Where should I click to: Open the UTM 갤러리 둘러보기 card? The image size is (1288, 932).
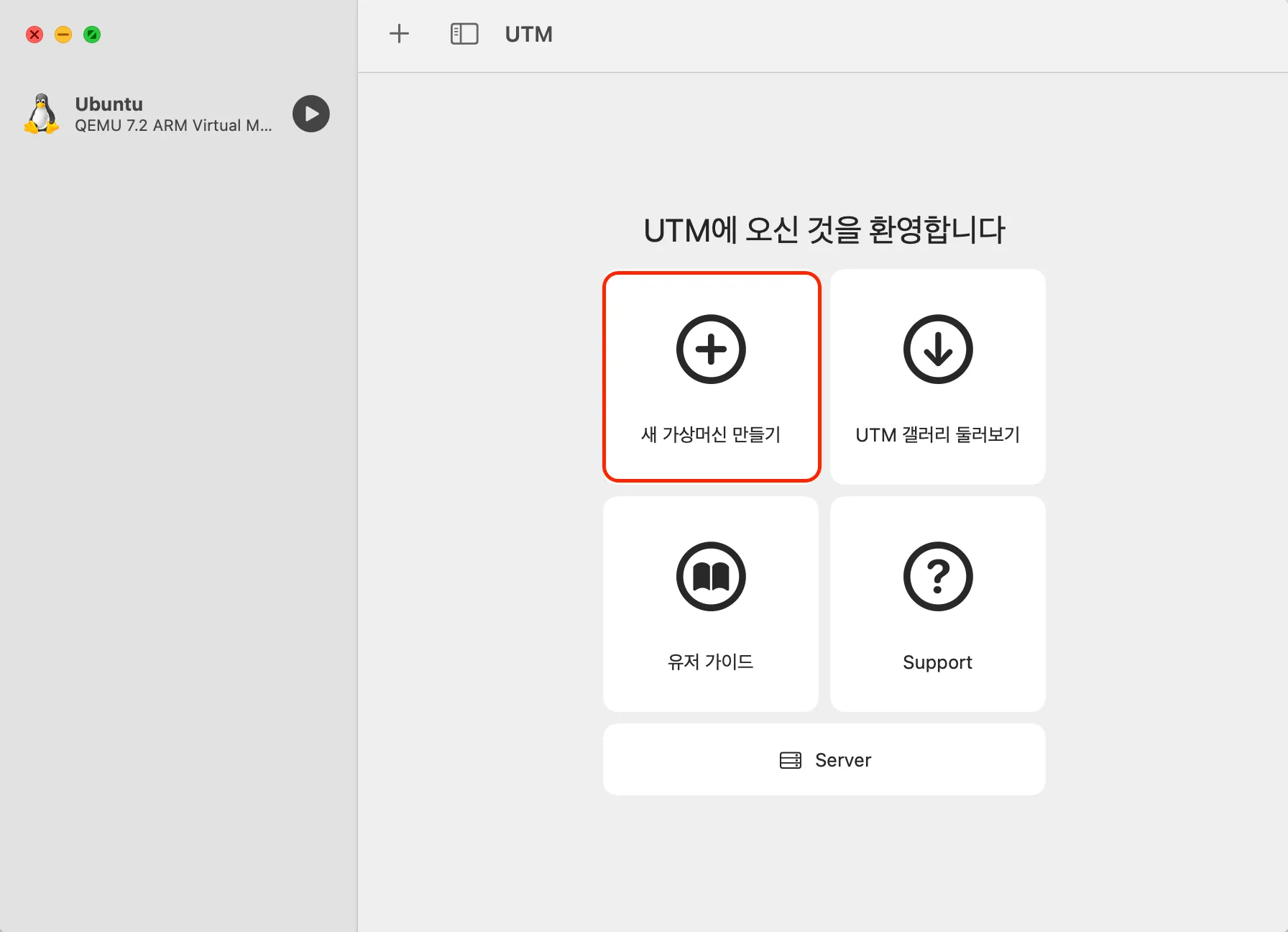(x=938, y=377)
